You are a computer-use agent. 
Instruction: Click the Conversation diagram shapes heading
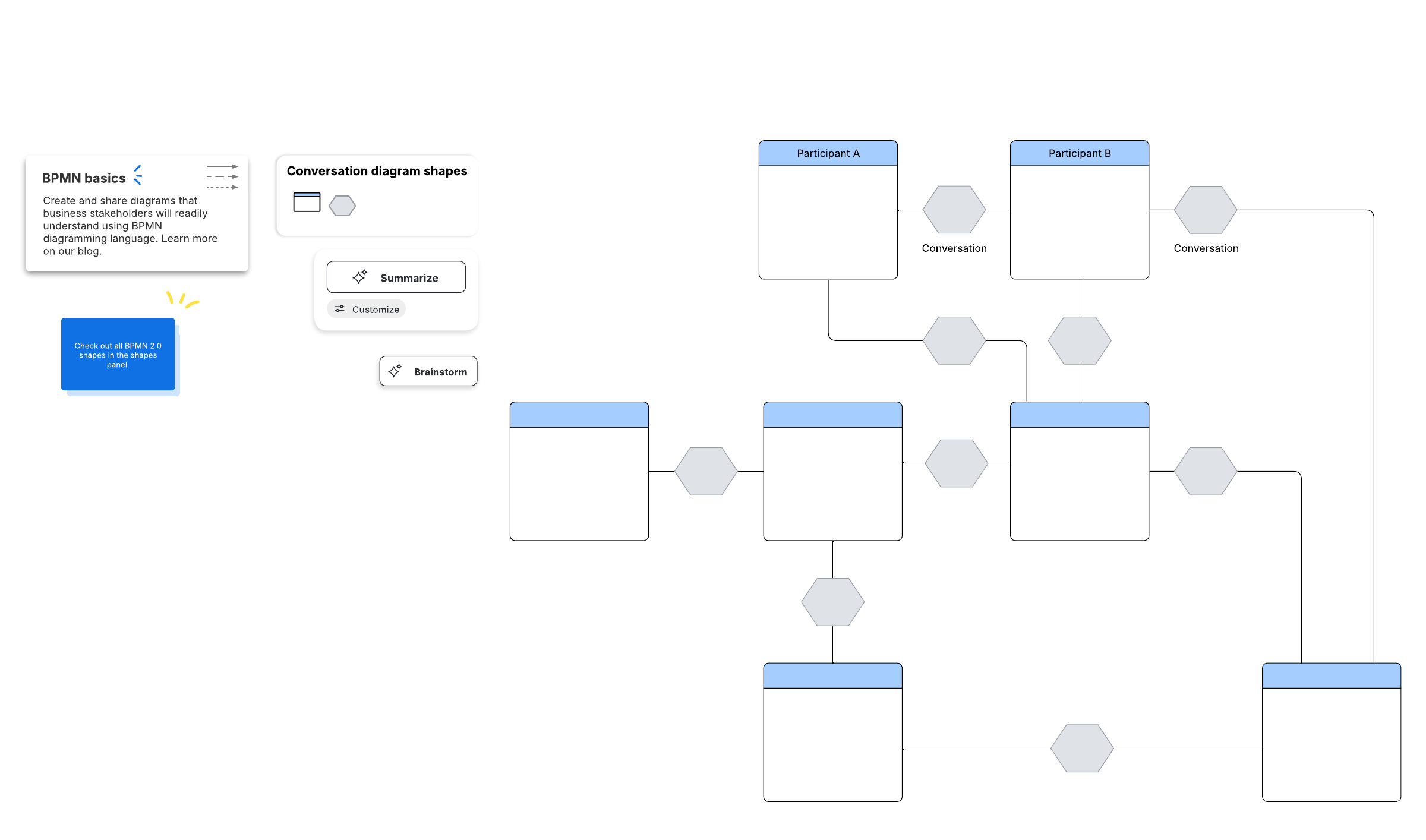(x=377, y=171)
